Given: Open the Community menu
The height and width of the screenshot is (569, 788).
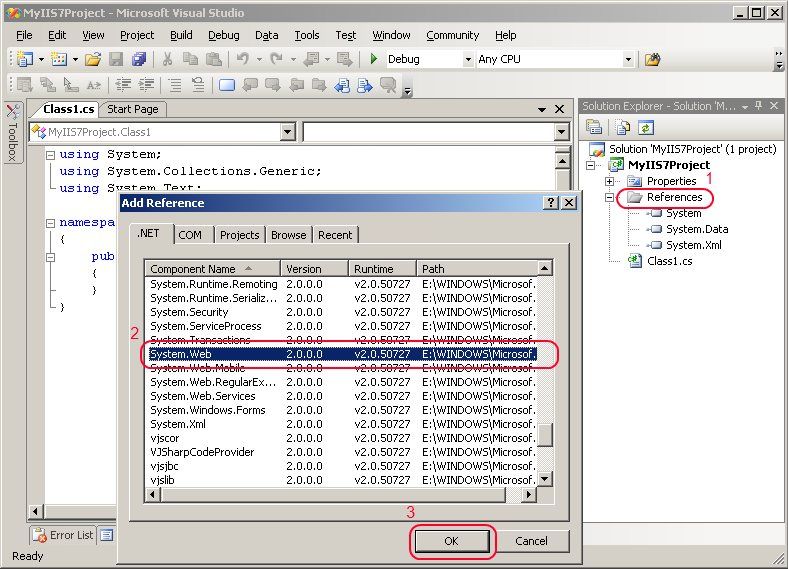Looking at the screenshot, I should point(452,35).
